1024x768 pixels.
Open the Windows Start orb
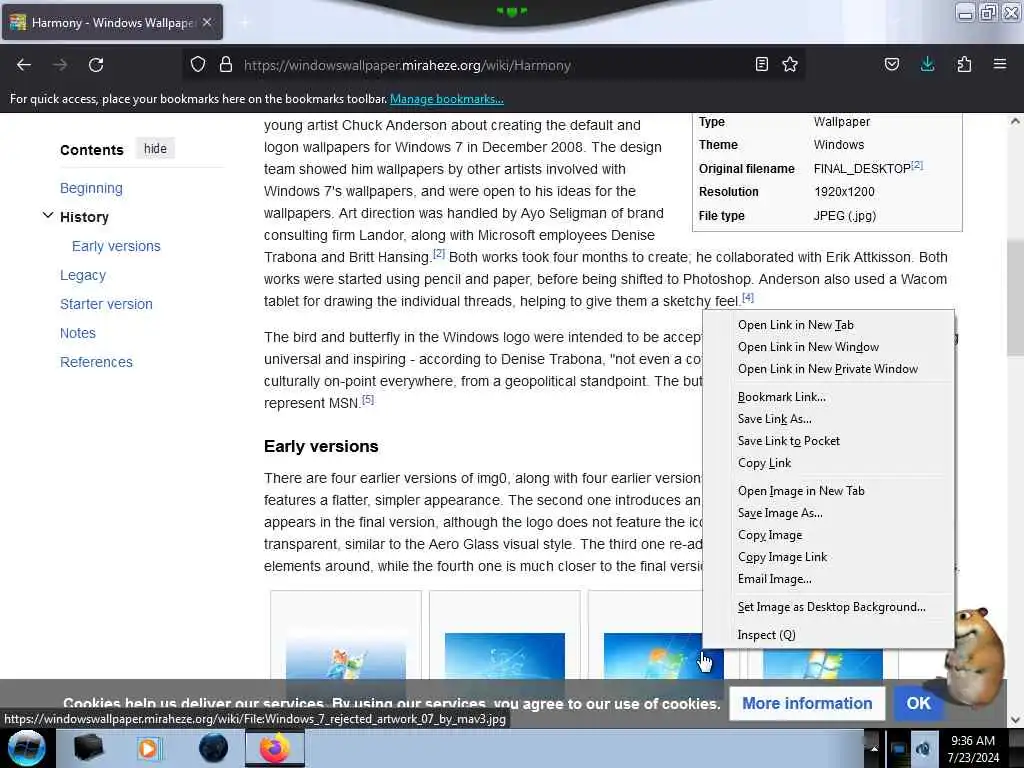click(x=27, y=748)
